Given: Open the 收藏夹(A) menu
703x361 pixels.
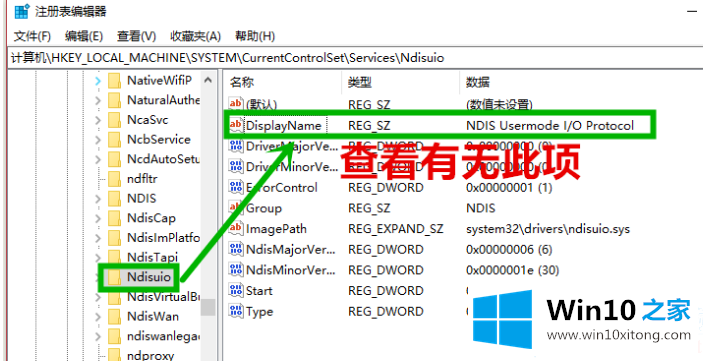Looking at the screenshot, I should (x=195, y=36).
